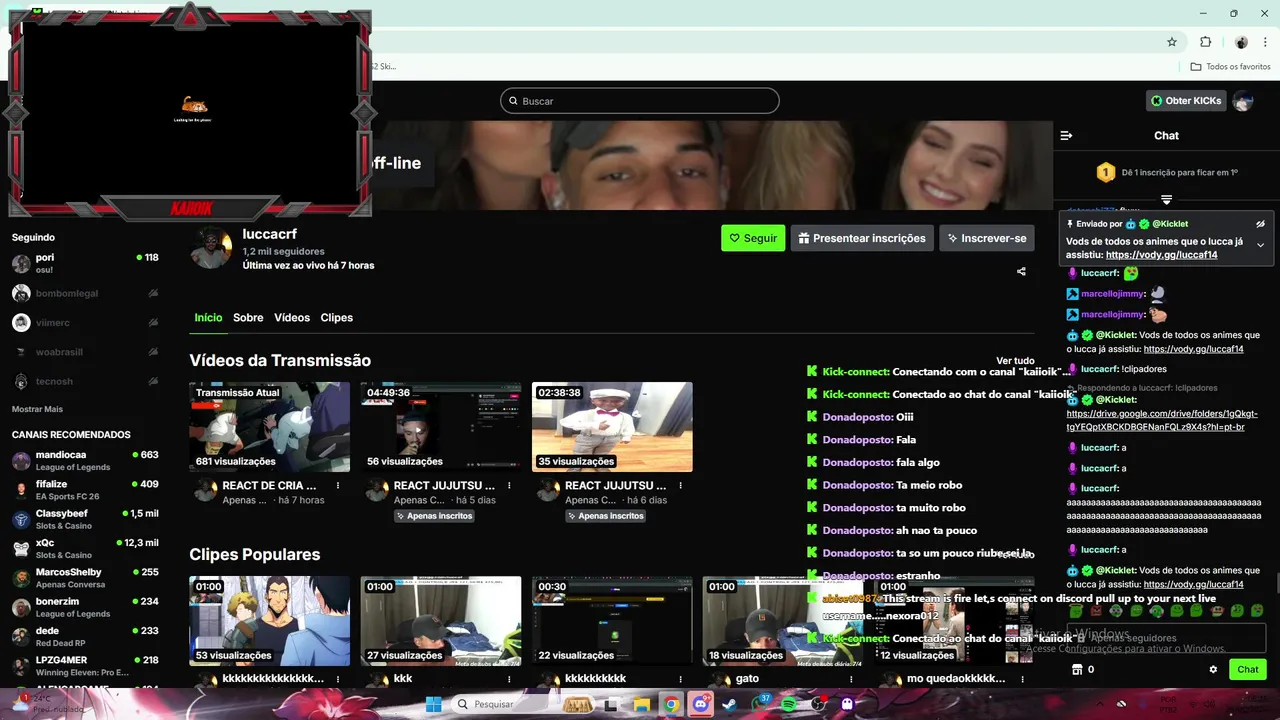The width and height of the screenshot is (1280, 720).
Task: Switch to the Sobre tab
Action: pyautogui.click(x=248, y=318)
